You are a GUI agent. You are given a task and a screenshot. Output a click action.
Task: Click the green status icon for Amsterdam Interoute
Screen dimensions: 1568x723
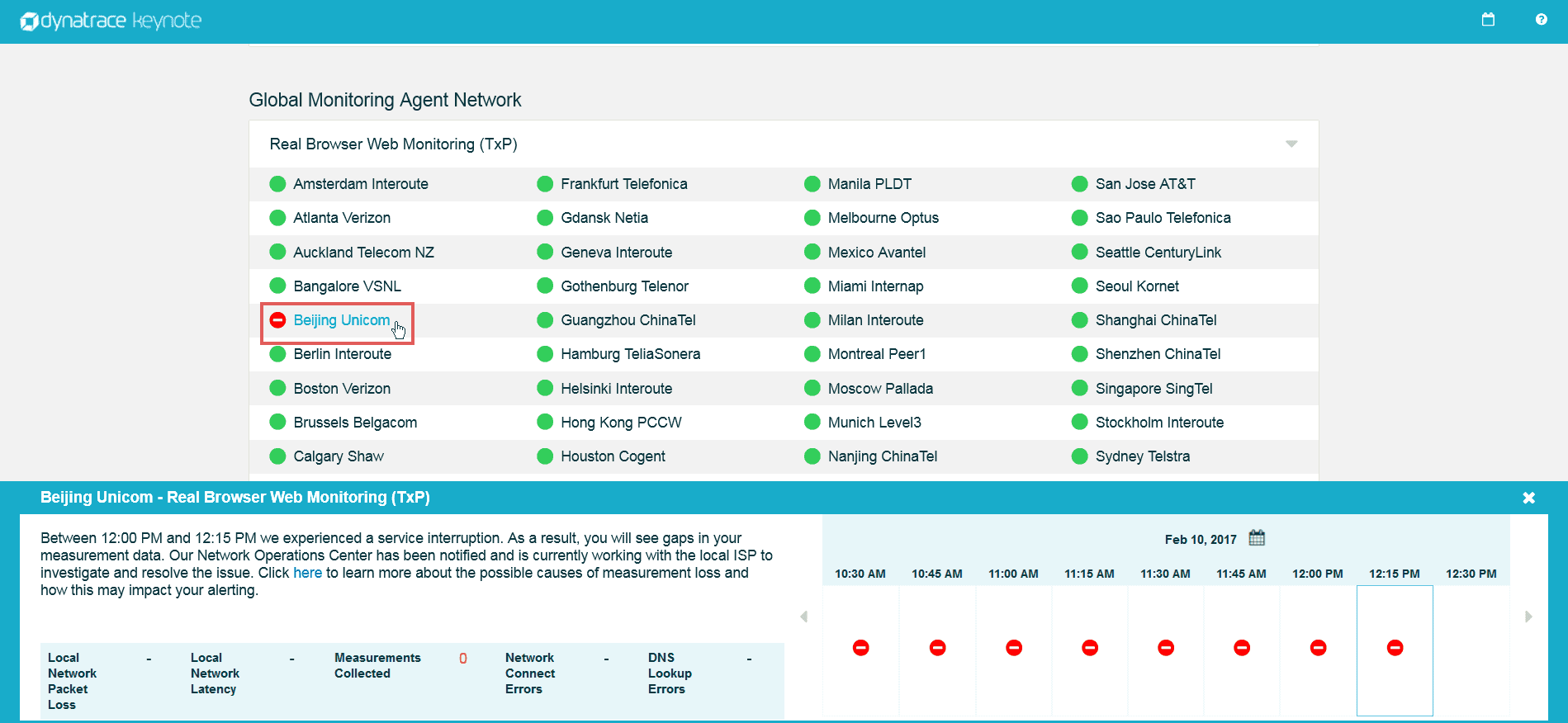[x=277, y=184]
